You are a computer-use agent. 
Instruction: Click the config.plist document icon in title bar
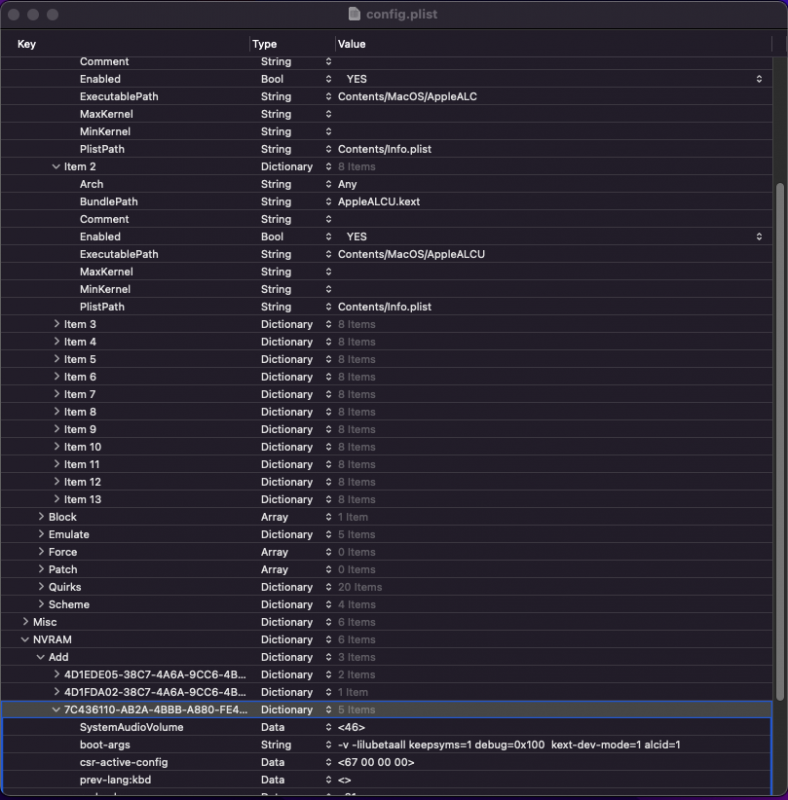(354, 15)
